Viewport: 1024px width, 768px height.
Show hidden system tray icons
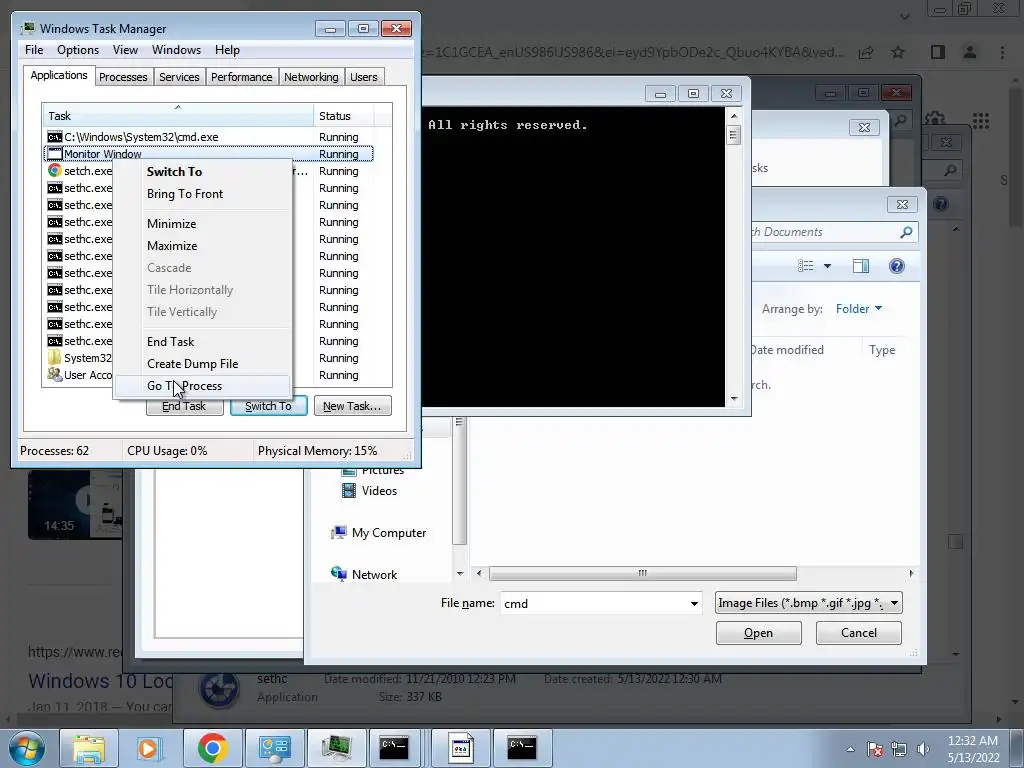(850, 749)
